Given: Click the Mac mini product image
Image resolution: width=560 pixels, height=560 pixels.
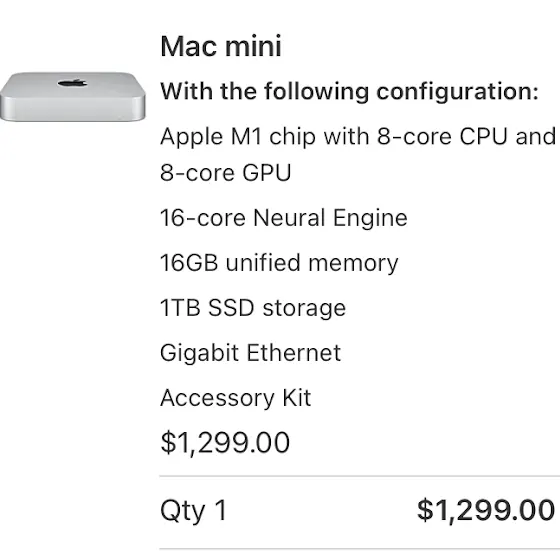Looking at the screenshot, I should point(72,96).
